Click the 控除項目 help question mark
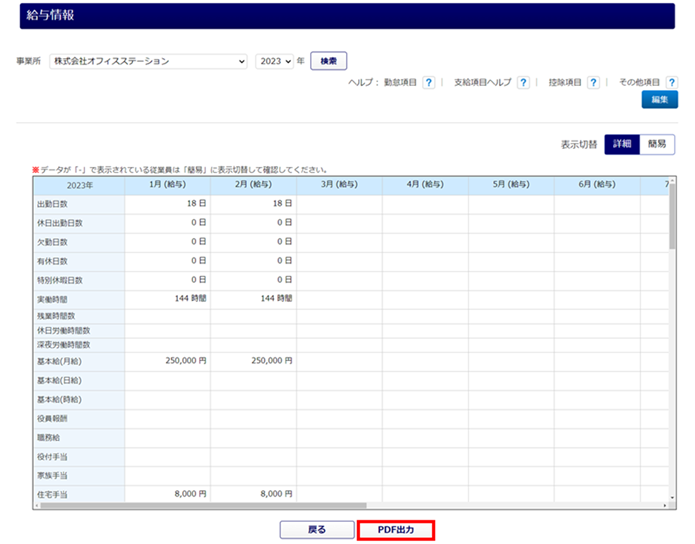This screenshot has height=544, width=695. point(593,83)
